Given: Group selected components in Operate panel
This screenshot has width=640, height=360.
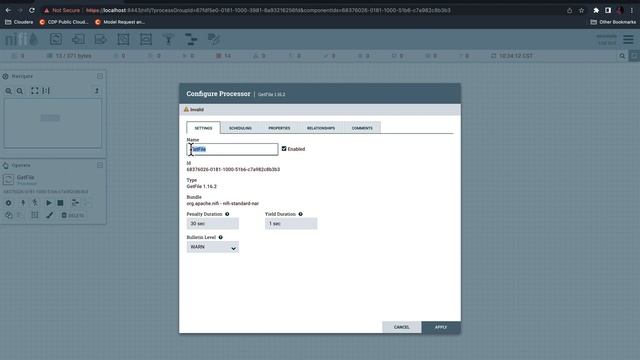Looking at the screenshot, I should click(x=35, y=215).
